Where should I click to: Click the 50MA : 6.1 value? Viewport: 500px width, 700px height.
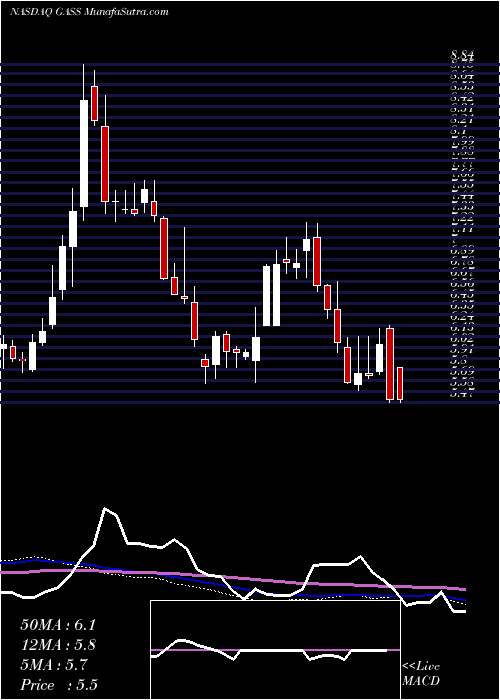58,625
